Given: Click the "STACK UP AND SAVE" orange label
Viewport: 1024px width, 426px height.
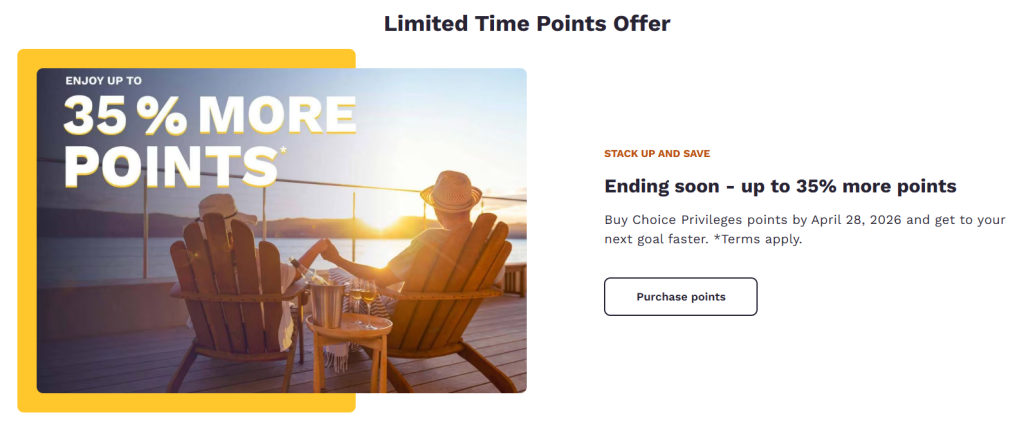Looking at the screenshot, I should coord(657,154).
